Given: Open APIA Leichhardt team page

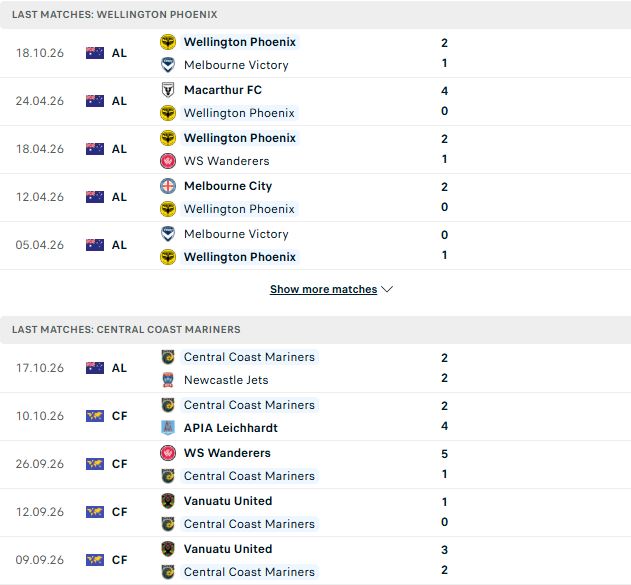Looking at the screenshot, I should click(231, 428).
